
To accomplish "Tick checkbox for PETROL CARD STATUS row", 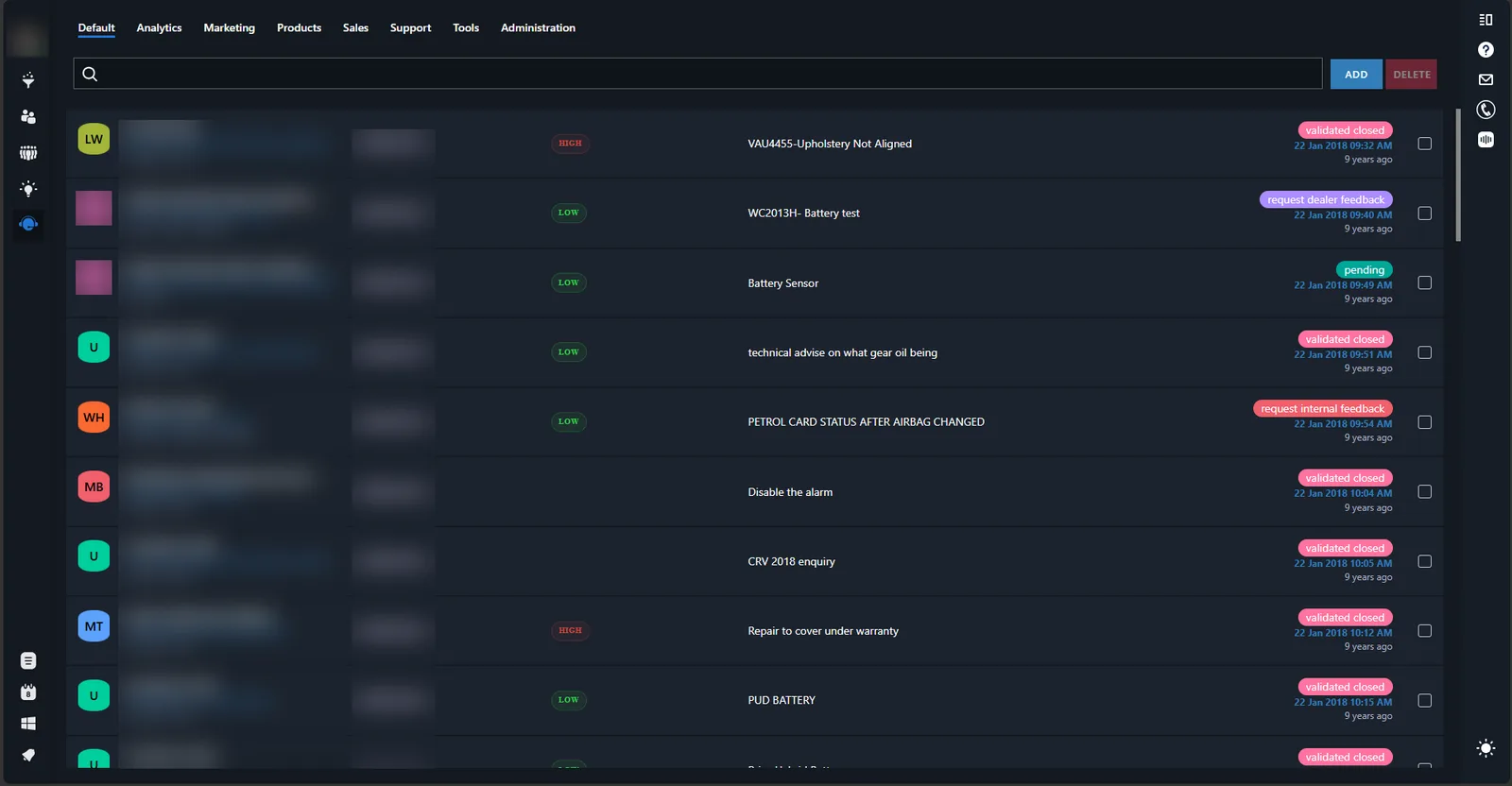I will 1425,422.
